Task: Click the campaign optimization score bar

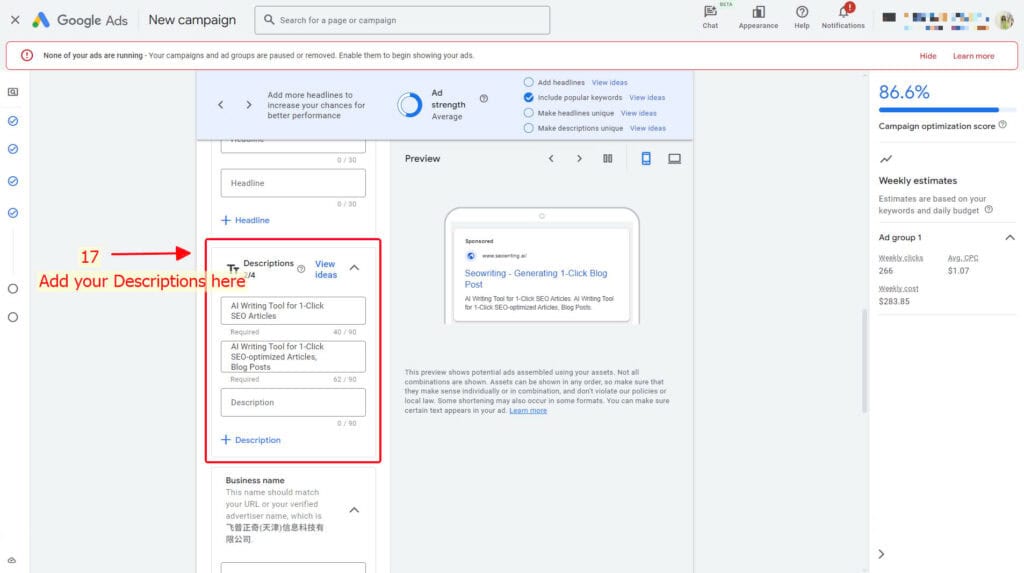Action: 946,110
